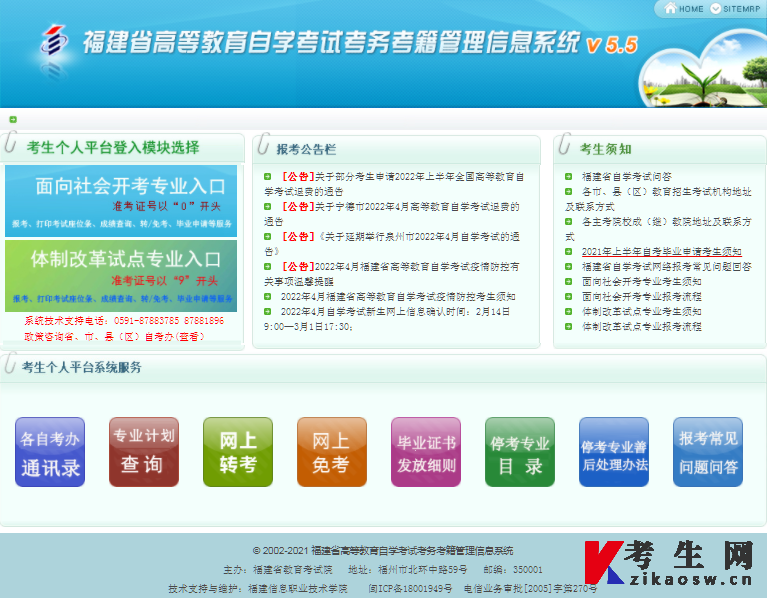Image resolution: width=767 pixels, height=598 pixels.
Task: Click the SITEMAP arrow icon
Action: point(715,8)
